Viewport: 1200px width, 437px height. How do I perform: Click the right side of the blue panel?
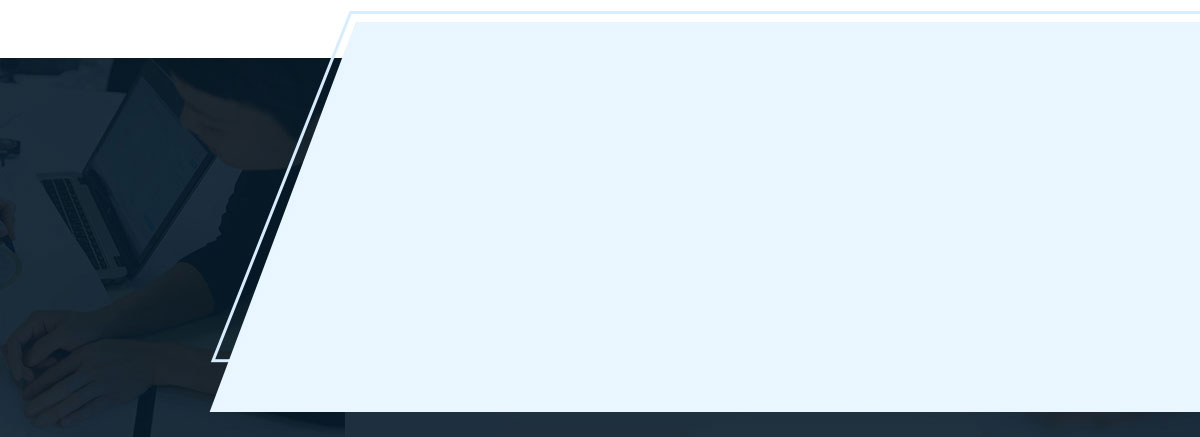click(1100, 216)
